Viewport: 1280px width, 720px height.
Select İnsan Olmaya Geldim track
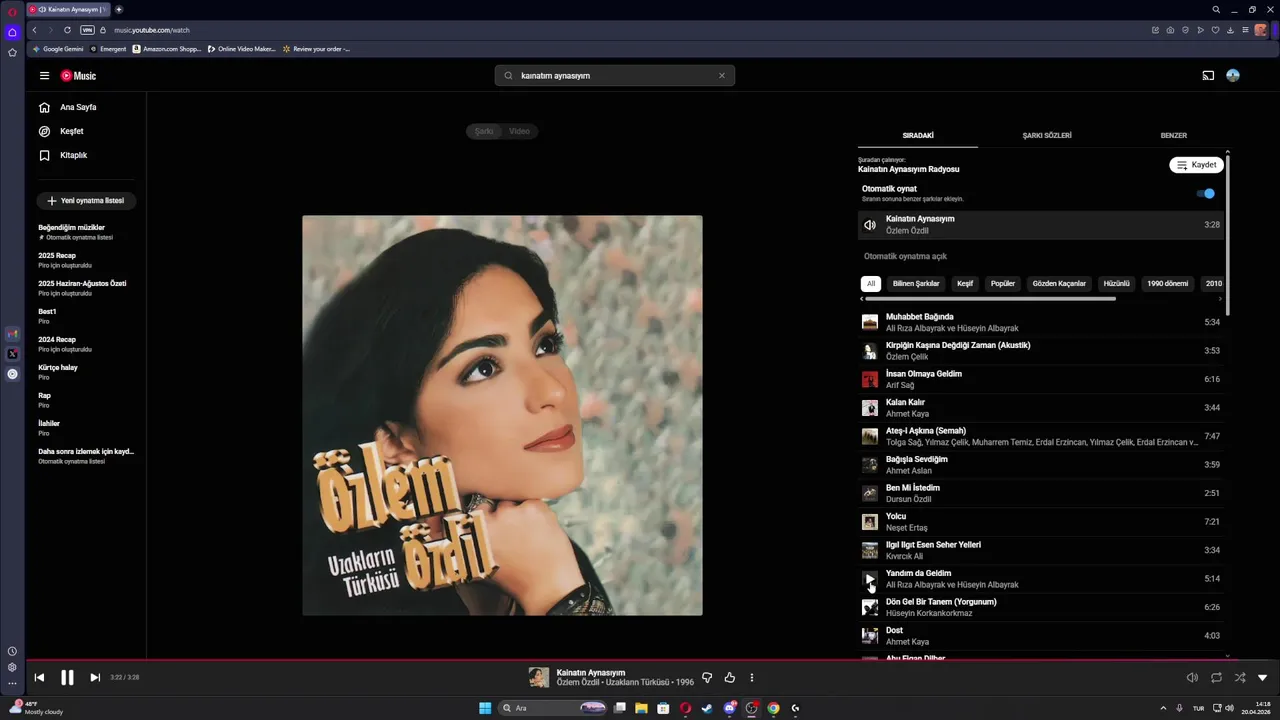click(x=1040, y=379)
